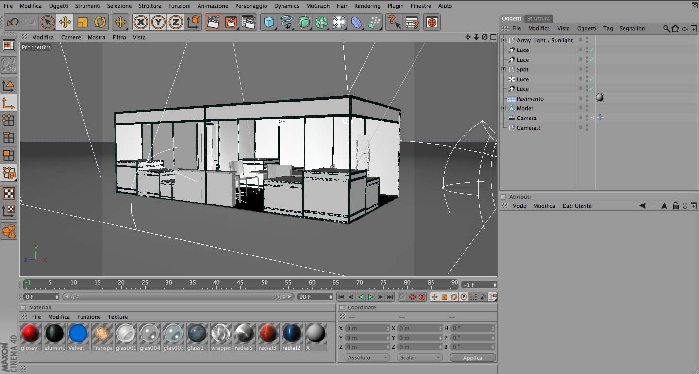
Task: Expand the Model object hierarchy
Action: pos(503,108)
